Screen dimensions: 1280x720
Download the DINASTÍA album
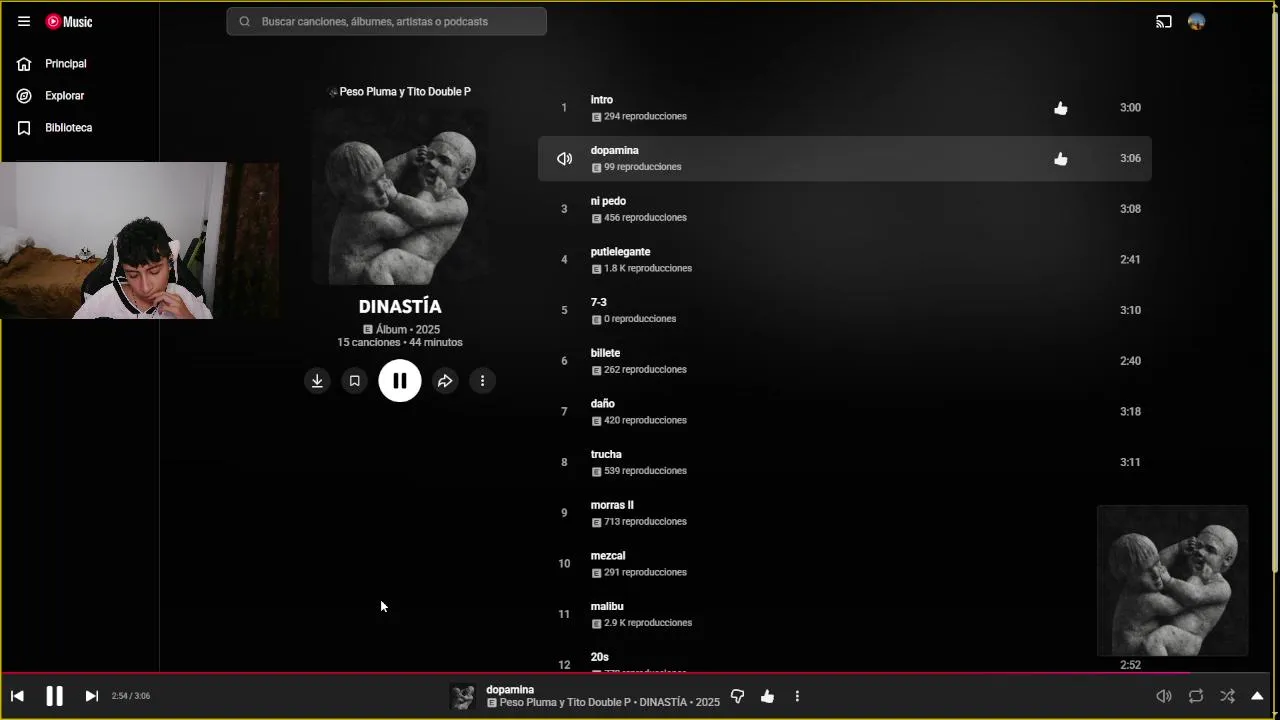tap(317, 381)
